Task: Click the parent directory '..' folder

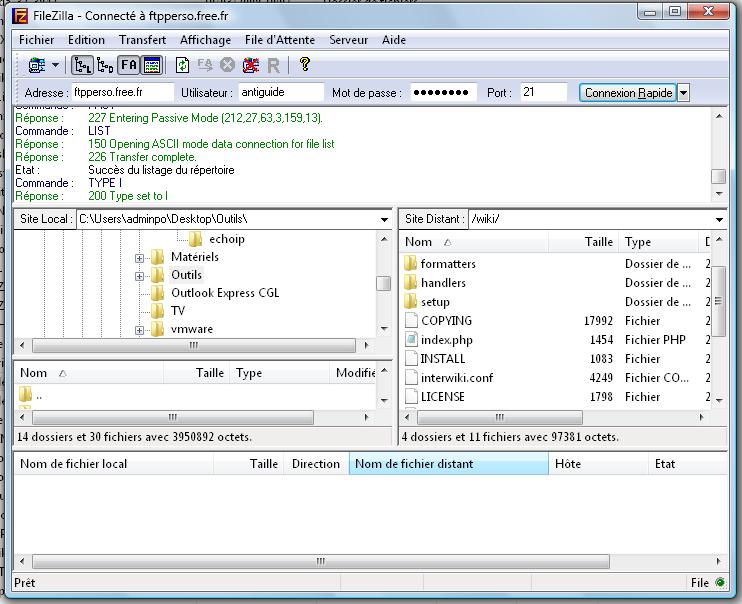Action: point(31,395)
